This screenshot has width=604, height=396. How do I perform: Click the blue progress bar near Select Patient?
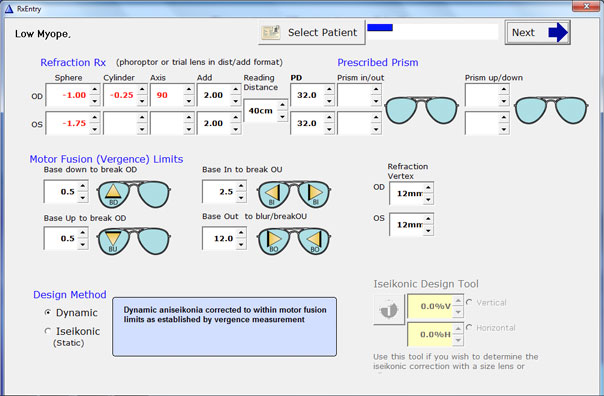380,27
